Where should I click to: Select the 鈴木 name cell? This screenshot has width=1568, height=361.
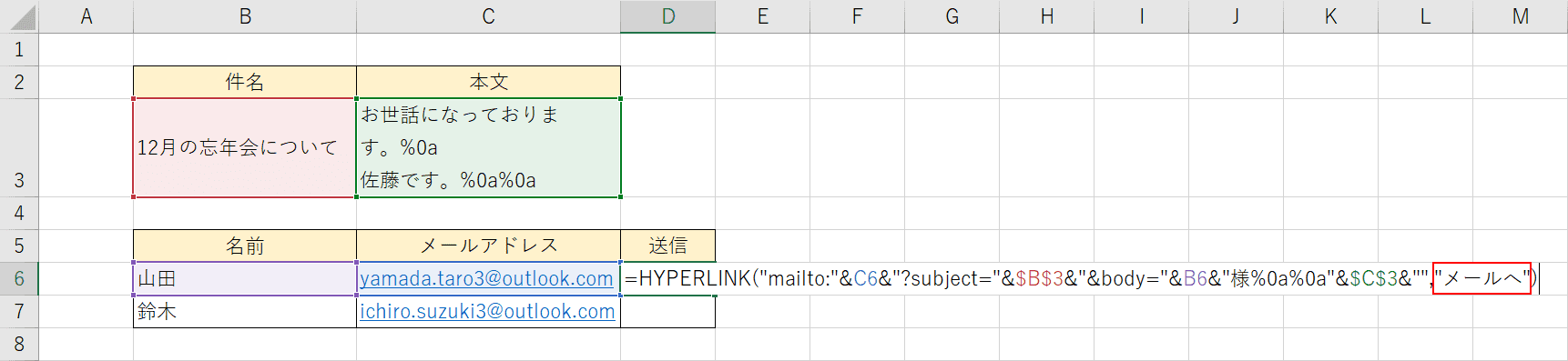[x=245, y=311]
